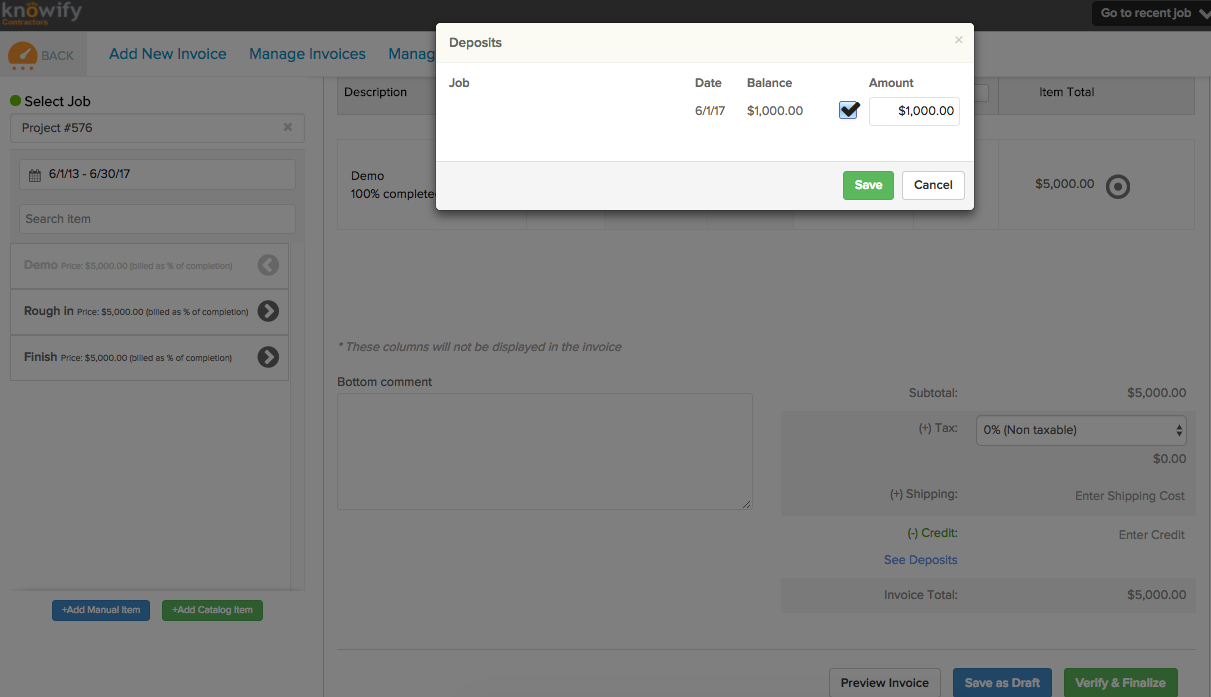
Task: Select the Finish item row
Action: (x=149, y=357)
